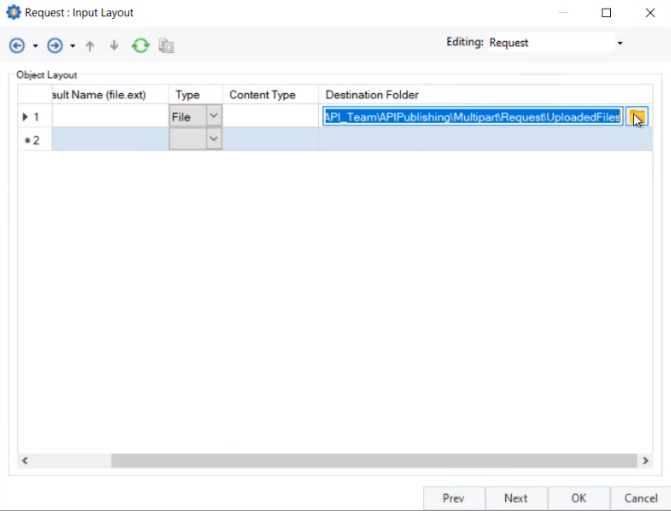Screen dimensions: 671x511
Task: Minimize the Input Layout window
Action: 563,13
